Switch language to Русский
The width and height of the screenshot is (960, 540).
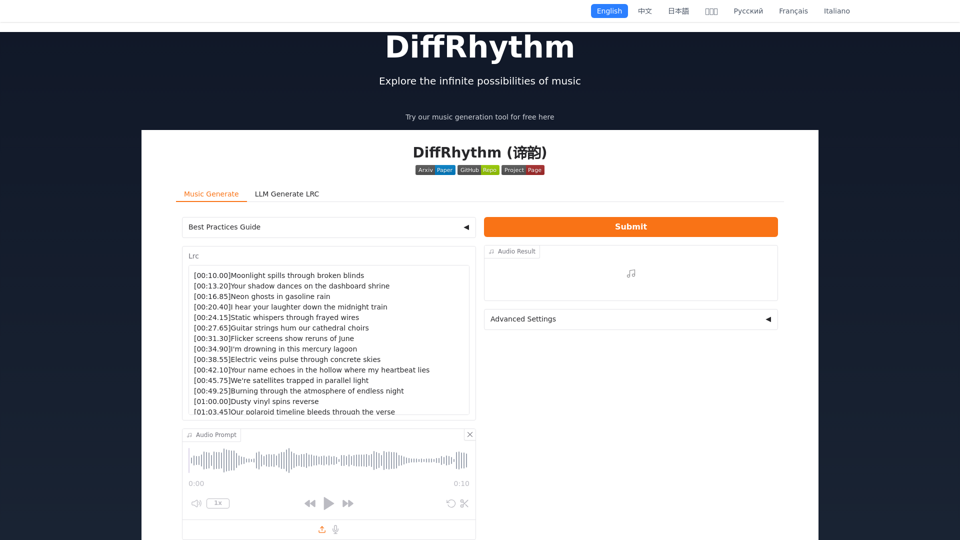click(748, 11)
